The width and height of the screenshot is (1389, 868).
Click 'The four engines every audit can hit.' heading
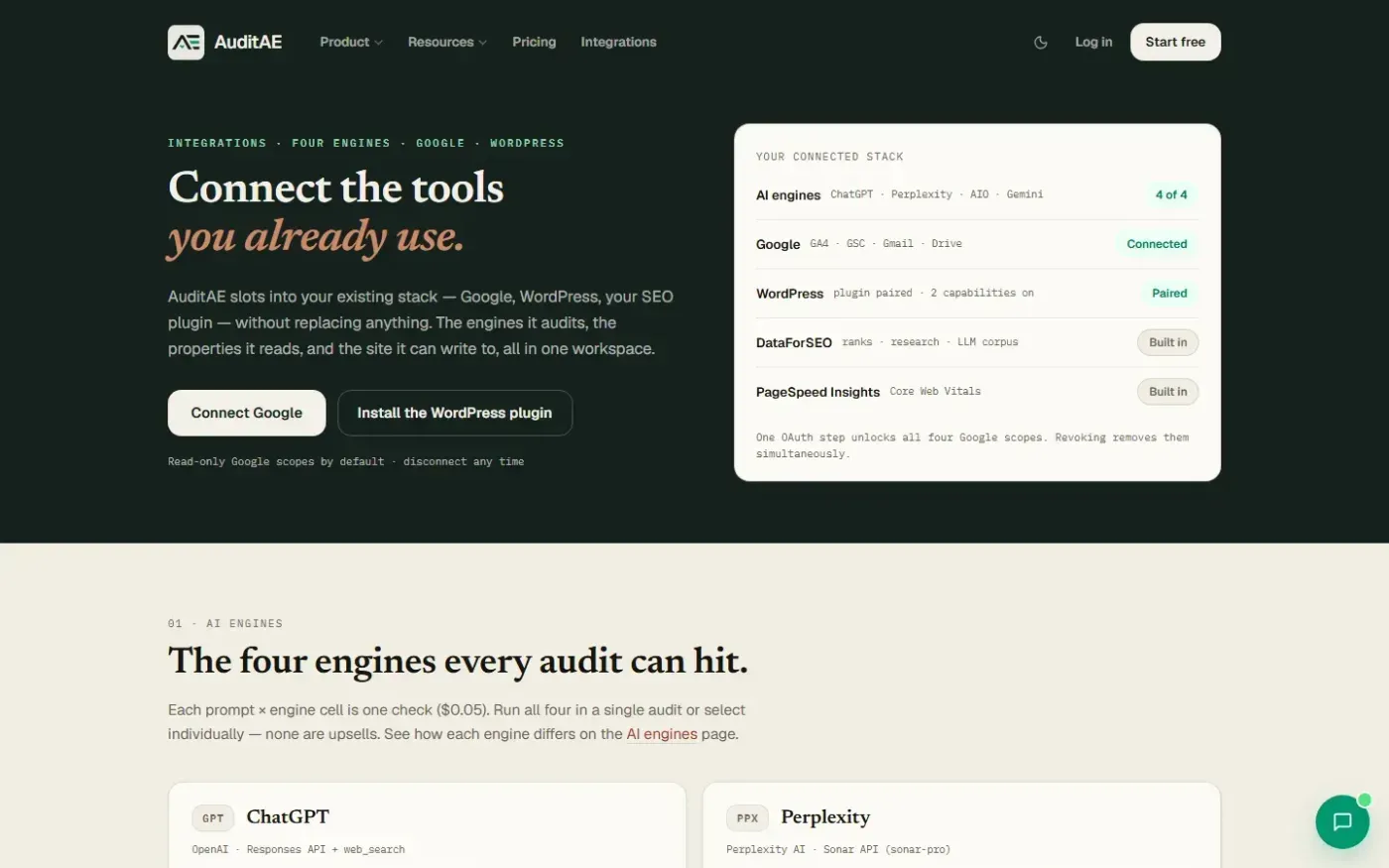[457, 661]
